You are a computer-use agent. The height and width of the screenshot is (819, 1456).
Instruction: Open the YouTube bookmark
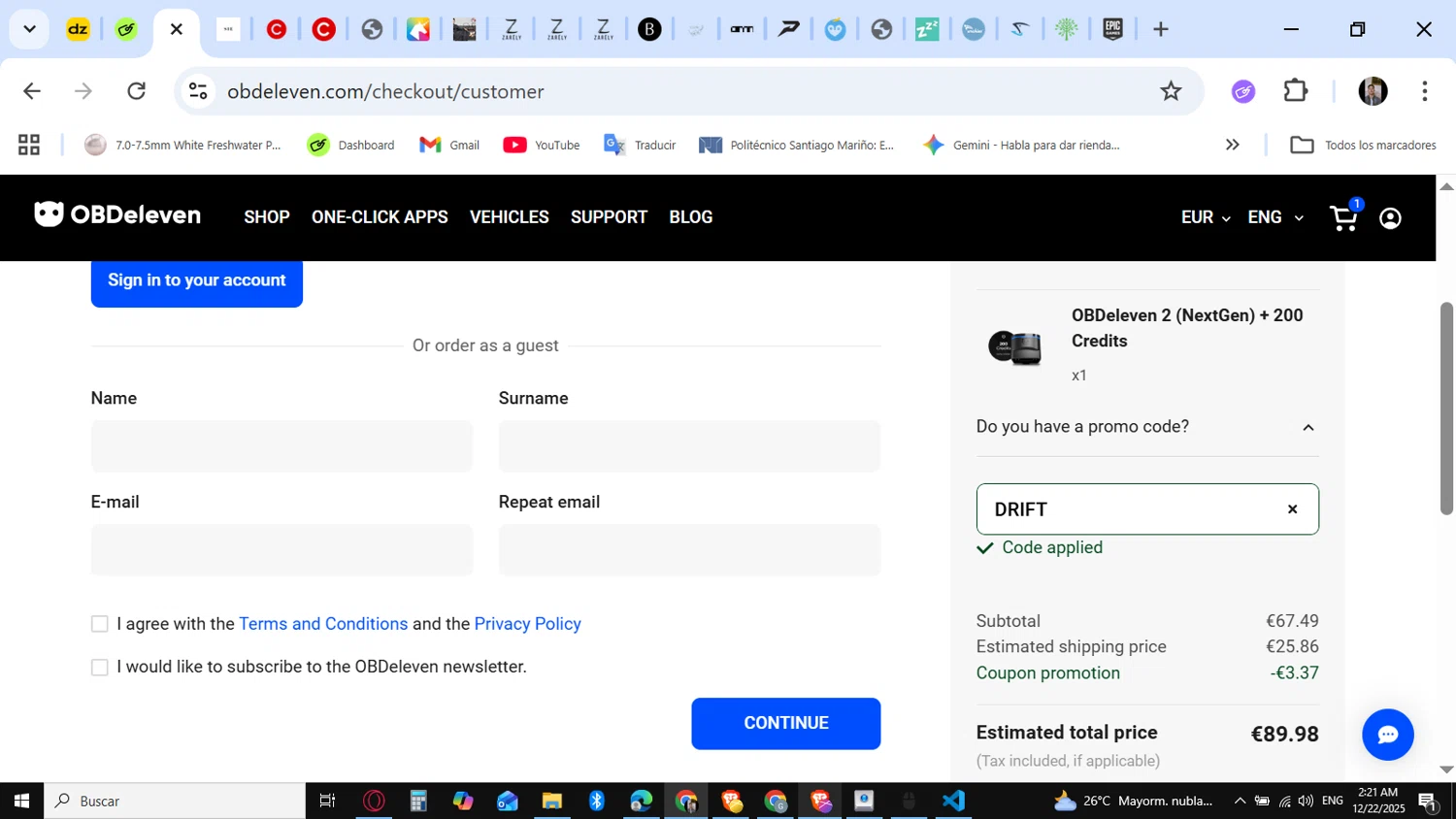point(542,145)
